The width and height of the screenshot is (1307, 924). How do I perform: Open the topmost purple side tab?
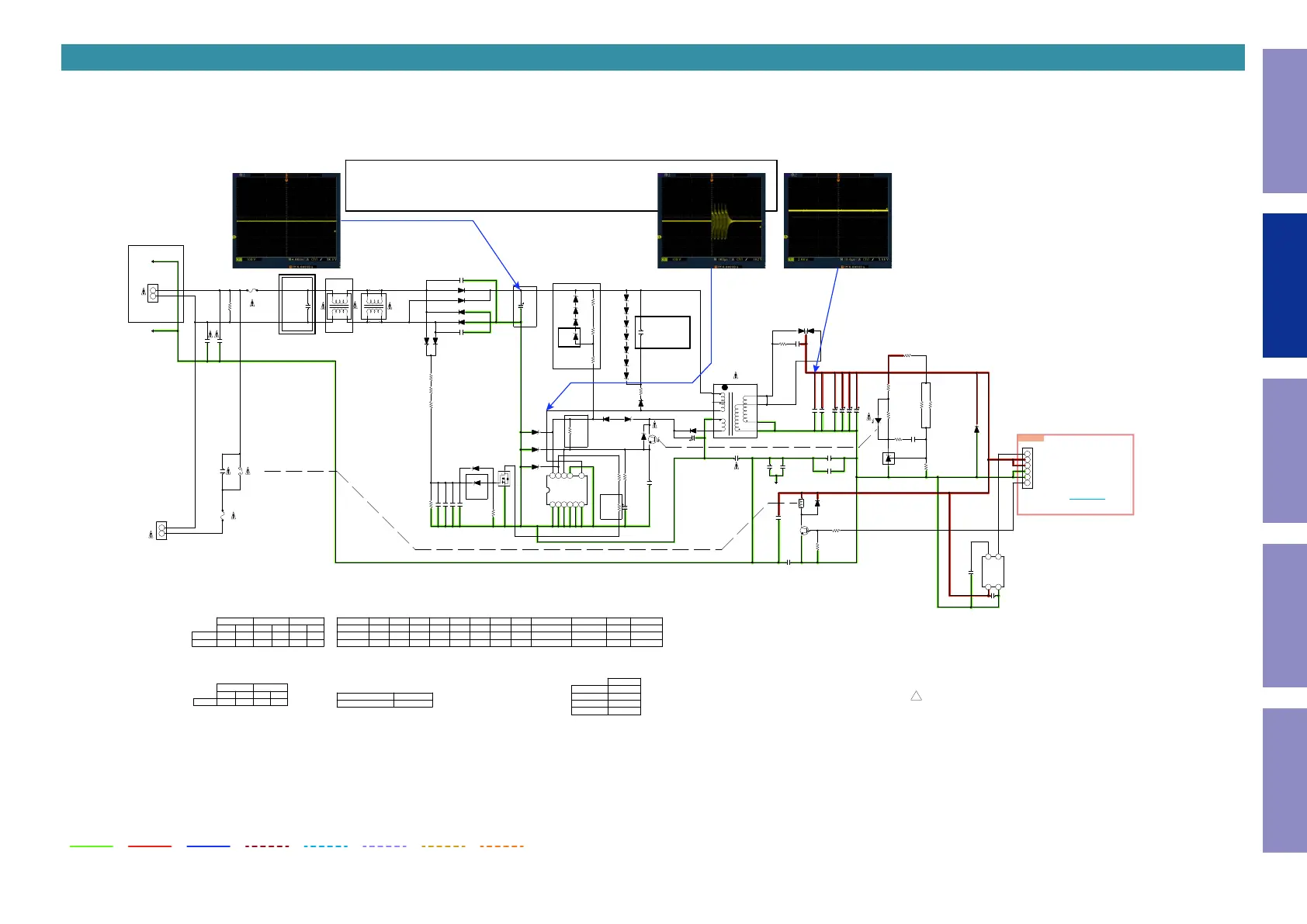(x=1284, y=121)
